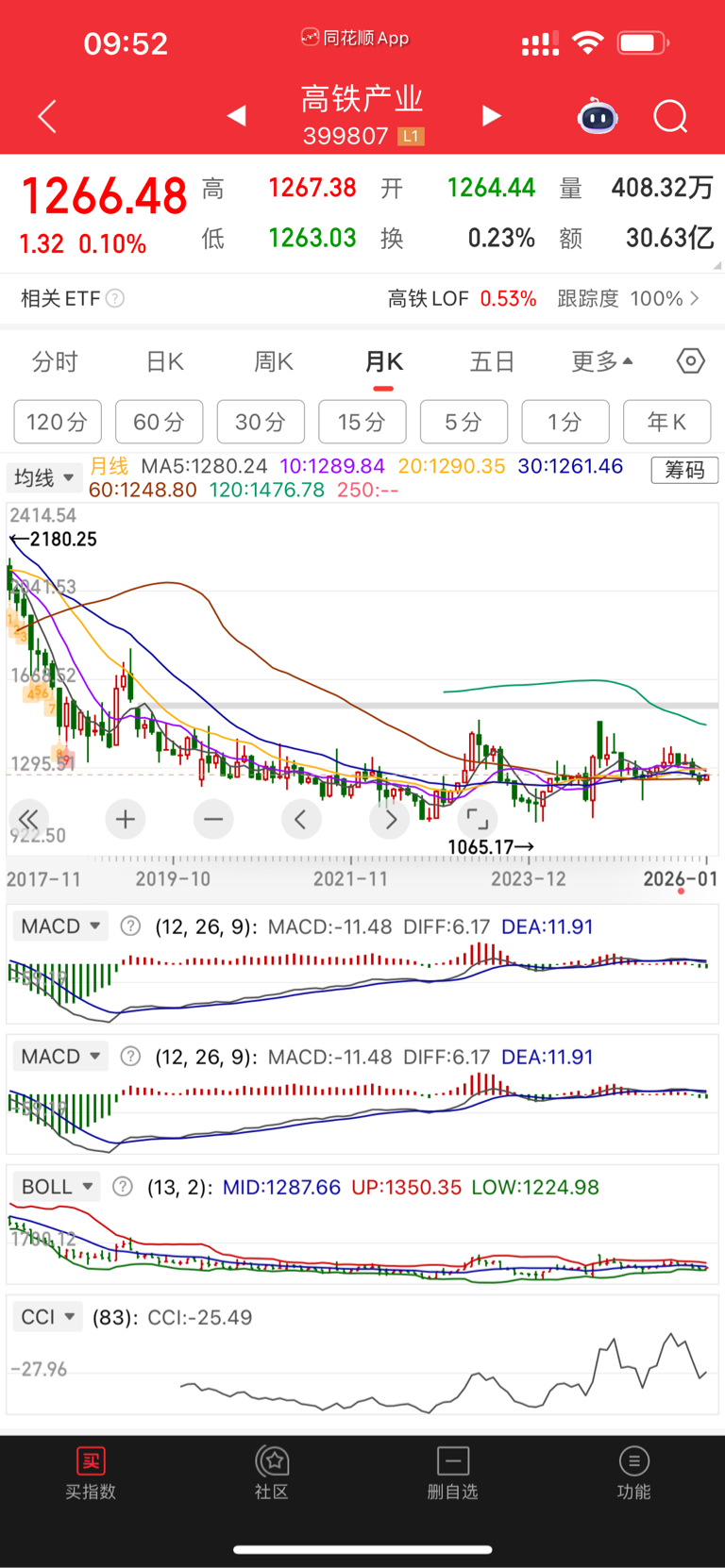Select 1分 period button
This screenshot has width=725, height=1568.
coord(565,422)
